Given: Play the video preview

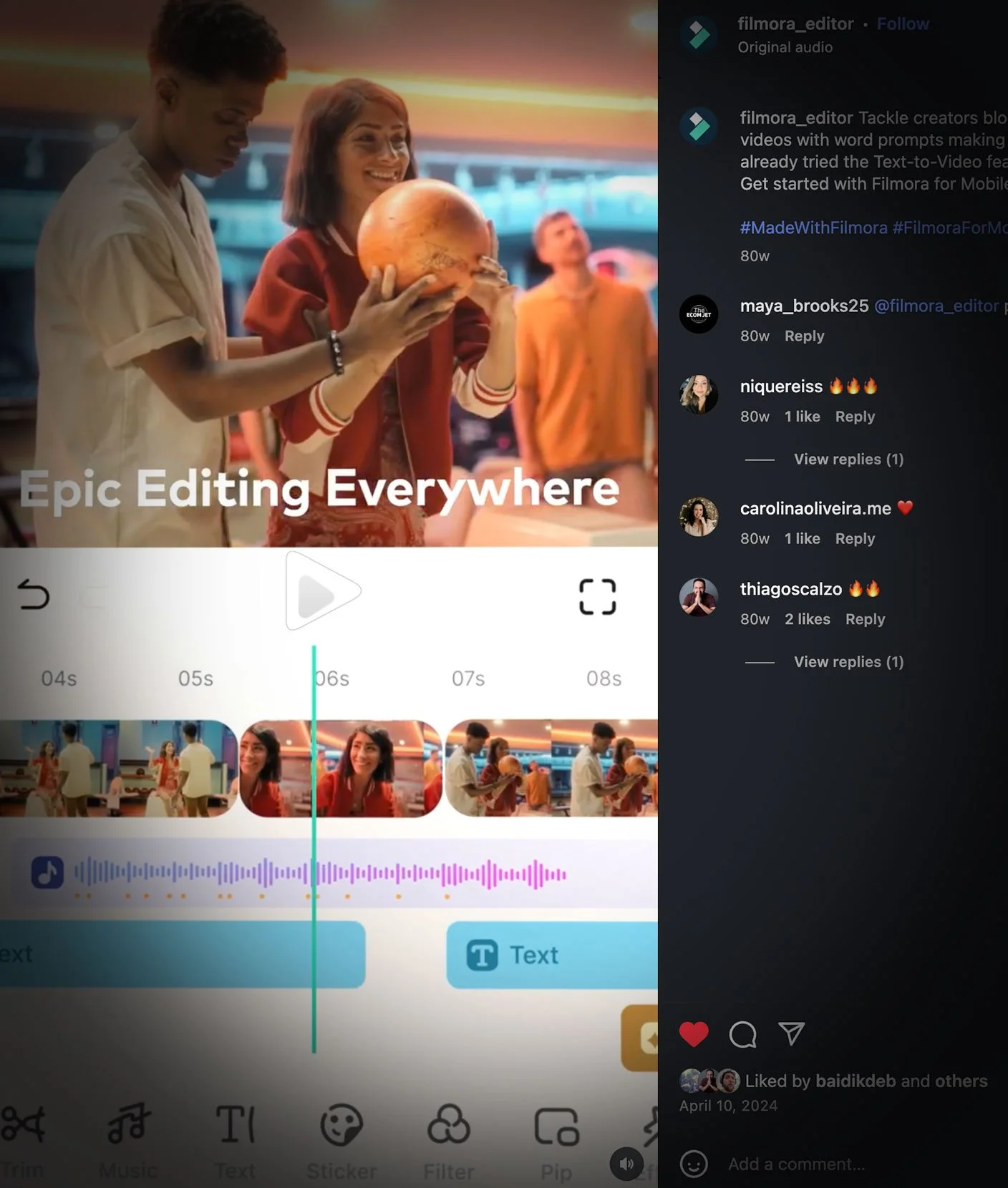Looking at the screenshot, I should click(323, 591).
